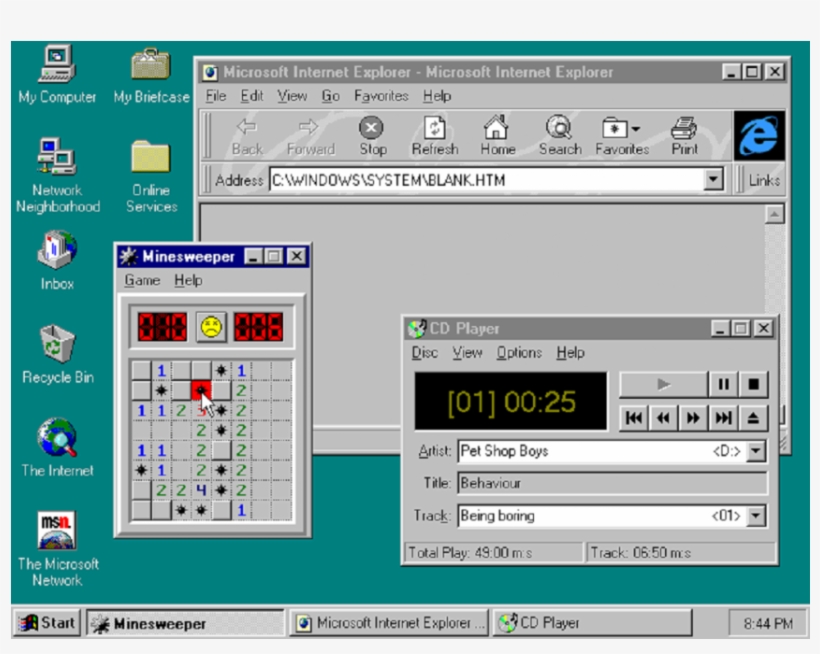The image size is (820, 654).
Task: Open the Inbox desktop icon
Action: [x=57, y=260]
